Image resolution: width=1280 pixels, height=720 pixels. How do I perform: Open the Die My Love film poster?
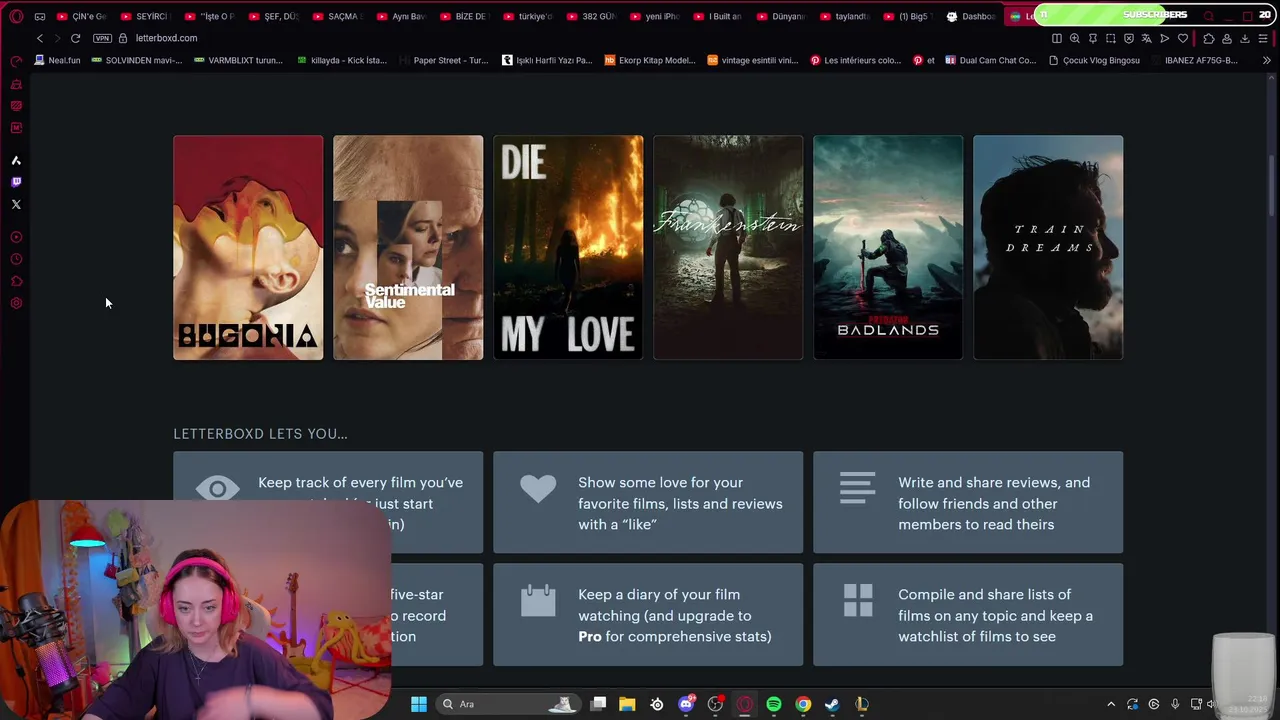click(568, 247)
